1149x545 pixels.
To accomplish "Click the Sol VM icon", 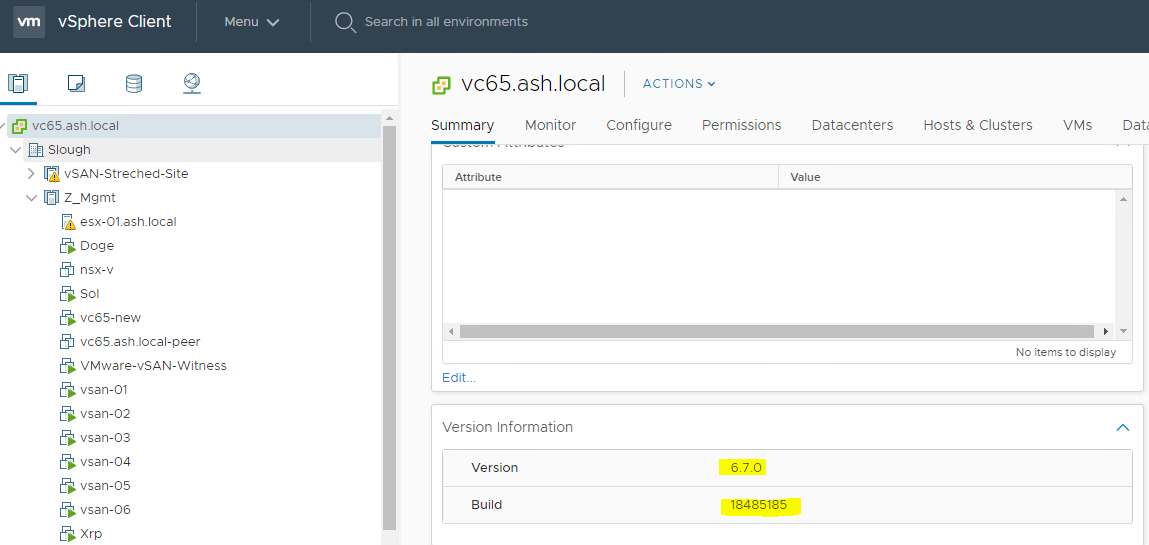I will [67, 294].
